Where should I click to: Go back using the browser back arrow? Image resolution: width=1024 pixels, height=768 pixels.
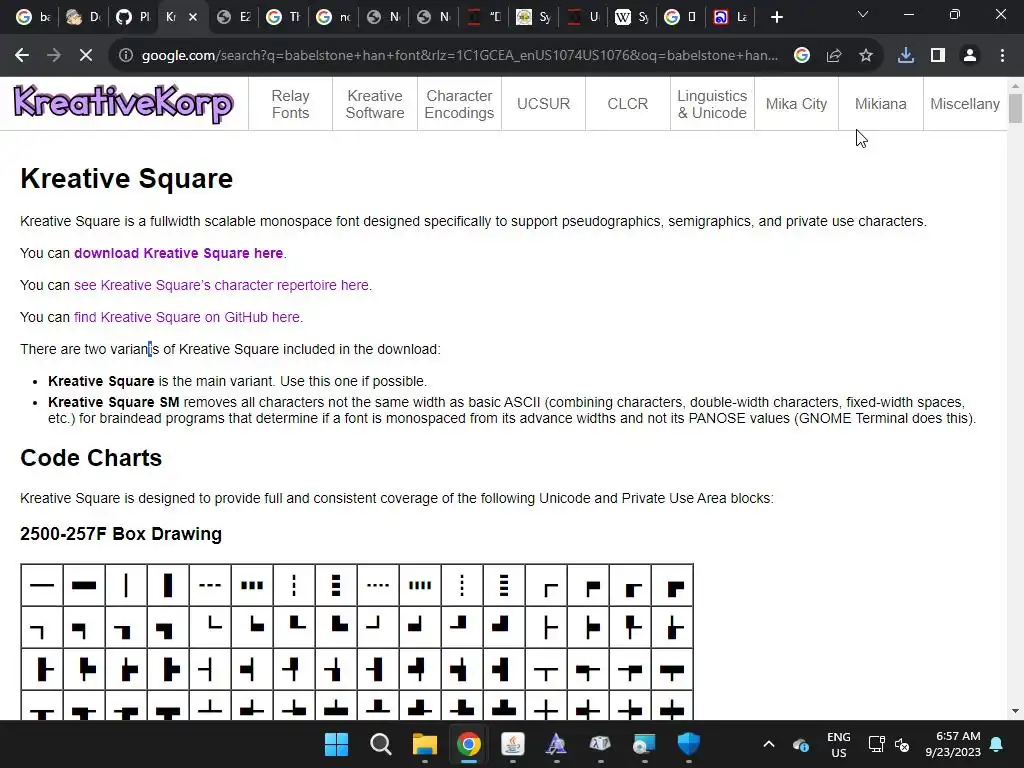(22, 56)
